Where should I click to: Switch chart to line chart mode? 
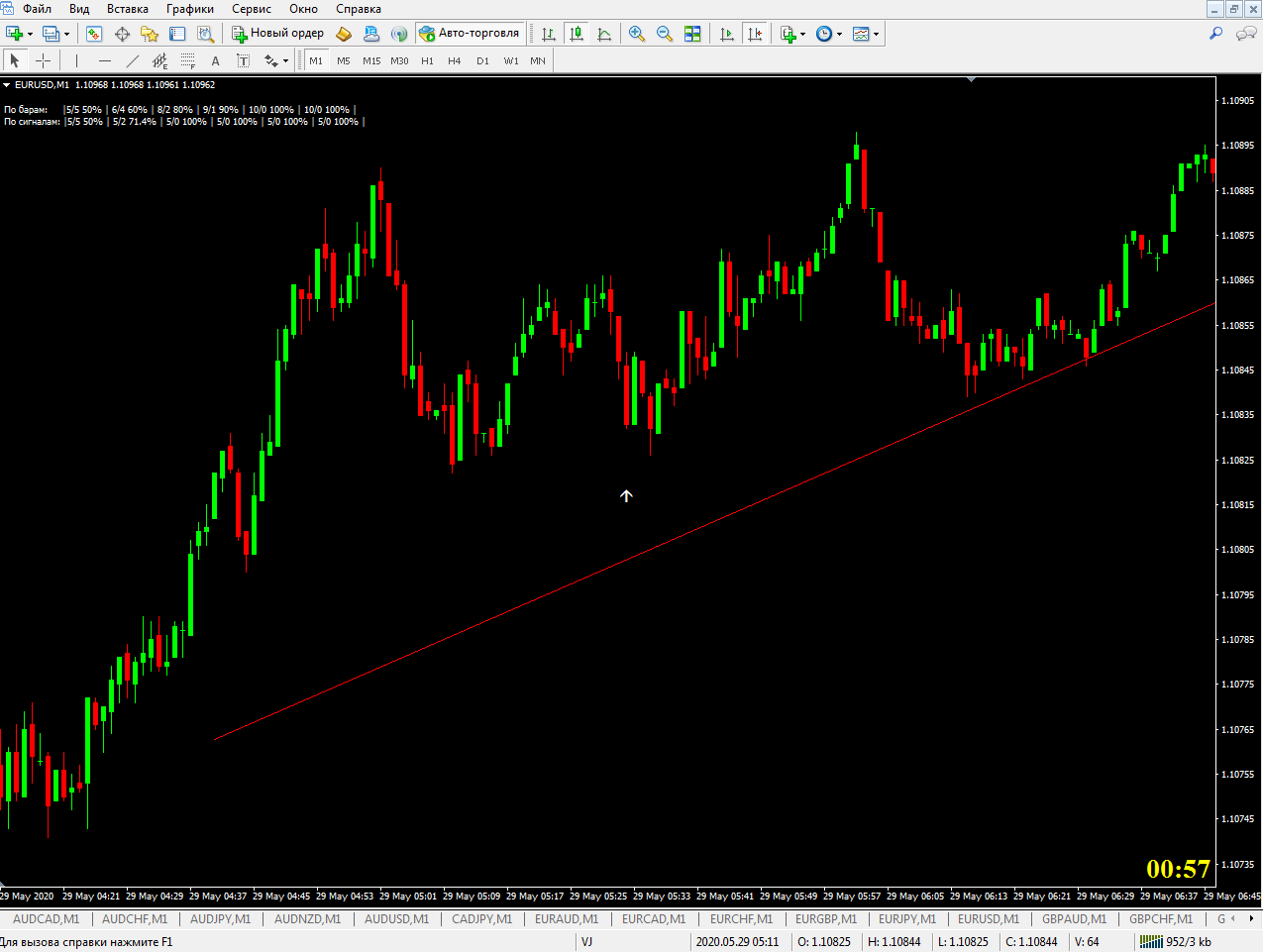pyautogui.click(x=603, y=34)
